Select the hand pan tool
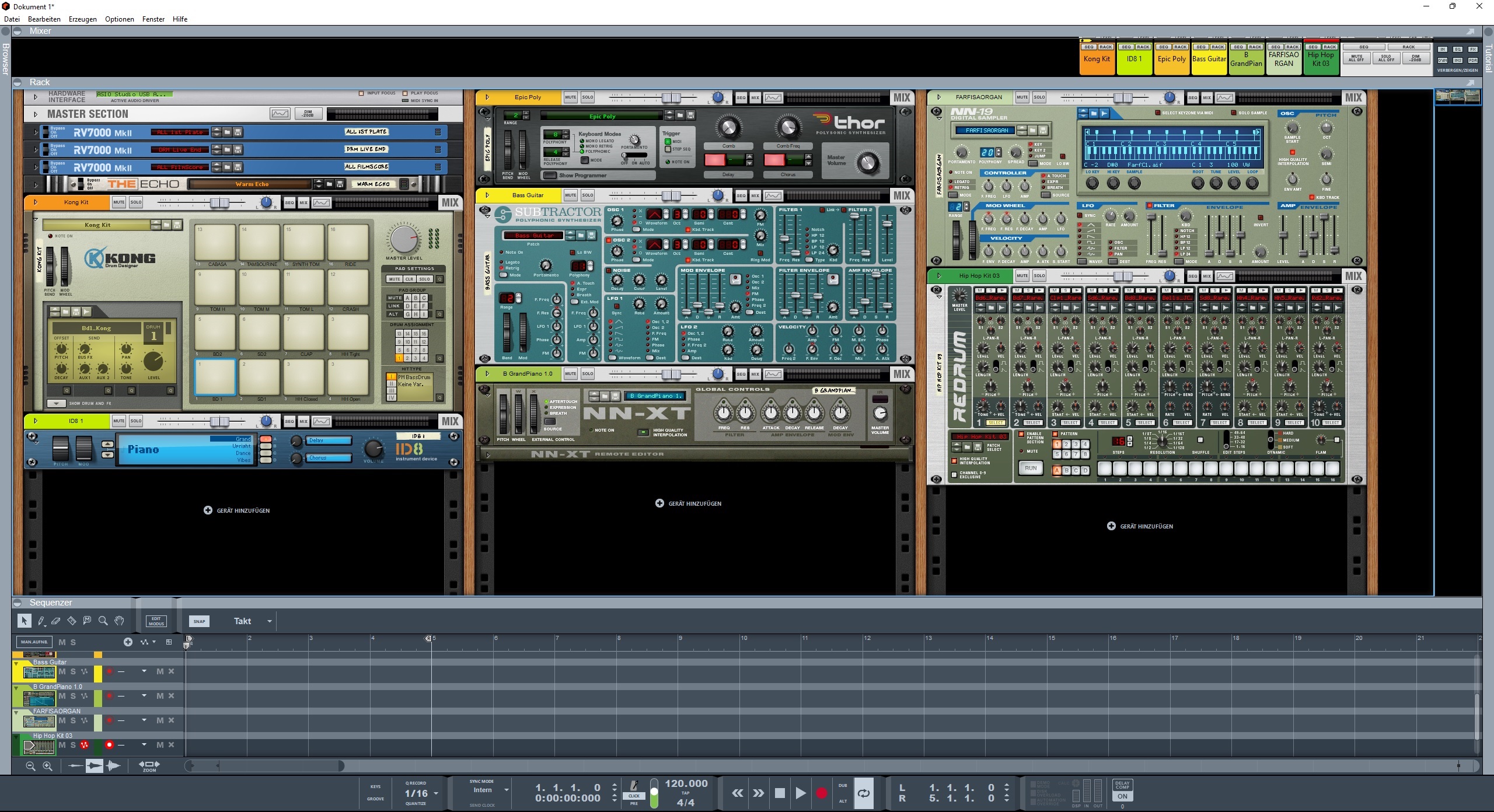1494x812 pixels. click(x=119, y=621)
